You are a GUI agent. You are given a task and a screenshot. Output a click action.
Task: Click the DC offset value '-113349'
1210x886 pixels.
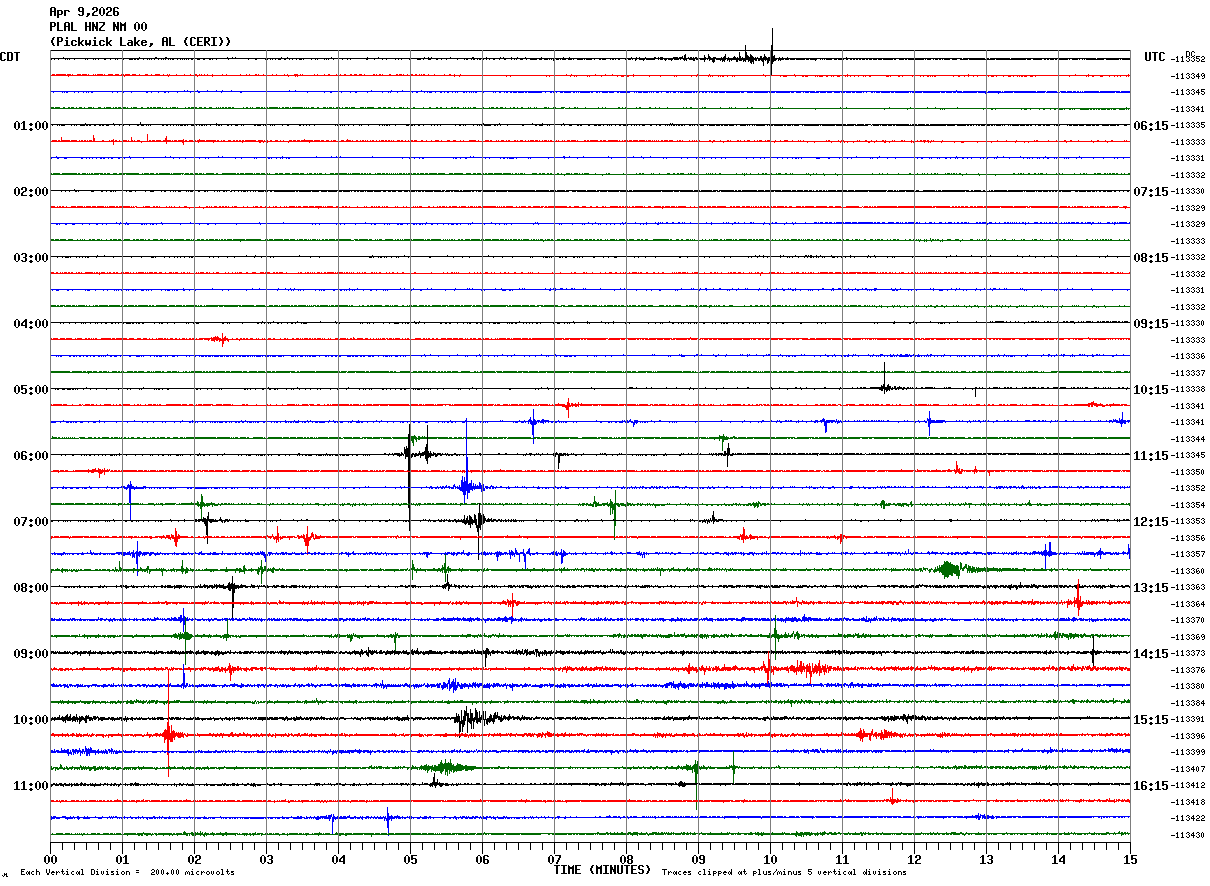click(1188, 76)
